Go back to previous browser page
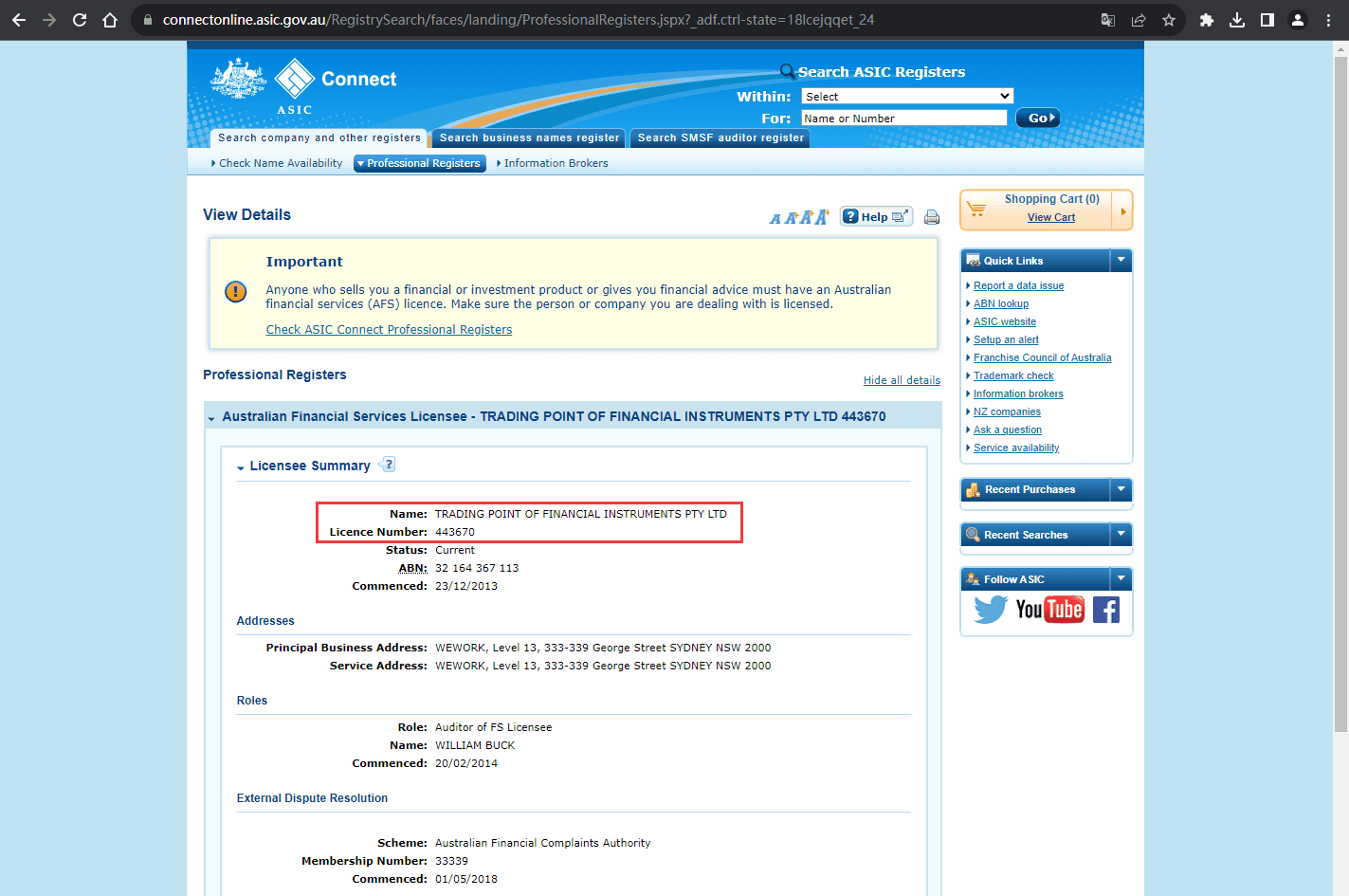 click(19, 20)
